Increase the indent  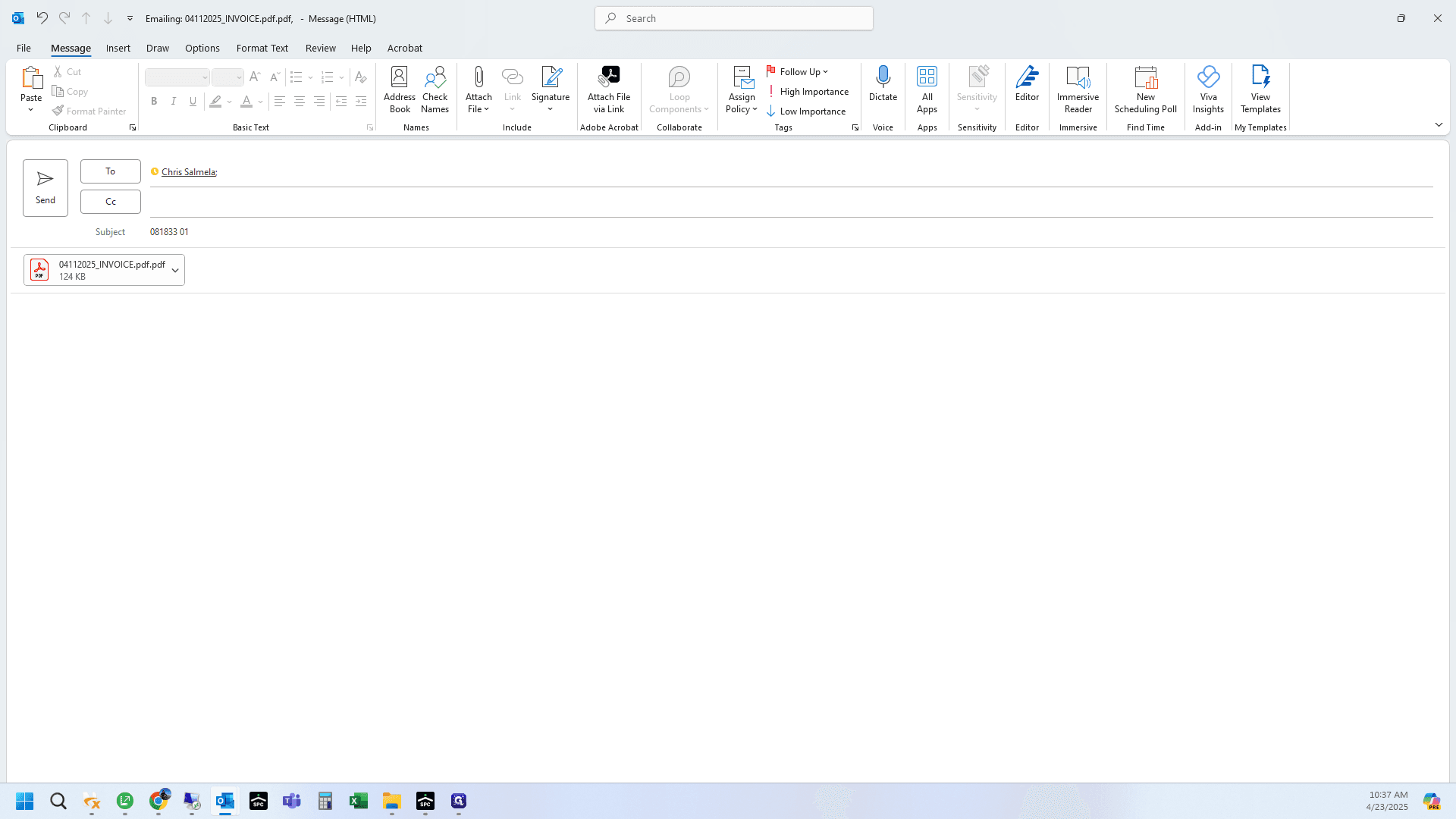coord(361,101)
